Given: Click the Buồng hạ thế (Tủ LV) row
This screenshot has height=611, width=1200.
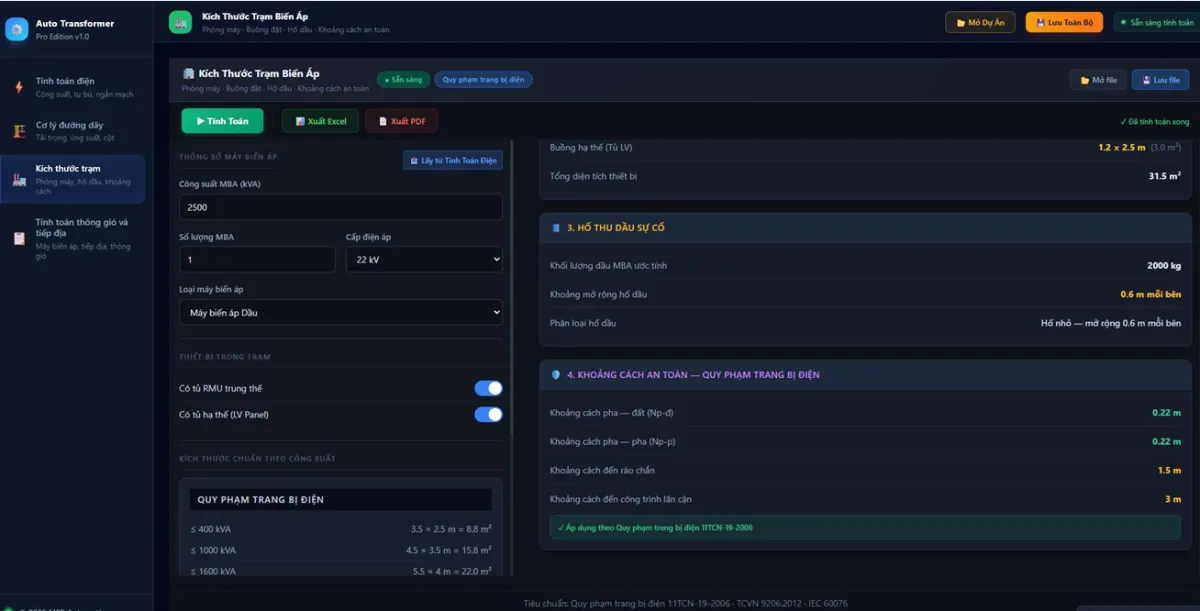Looking at the screenshot, I should (865, 147).
